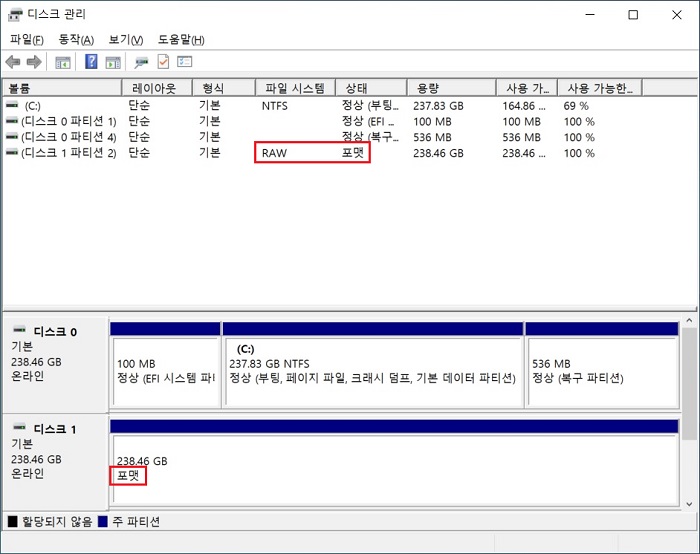Click the disk pane scroll up arrow

click(x=689, y=321)
